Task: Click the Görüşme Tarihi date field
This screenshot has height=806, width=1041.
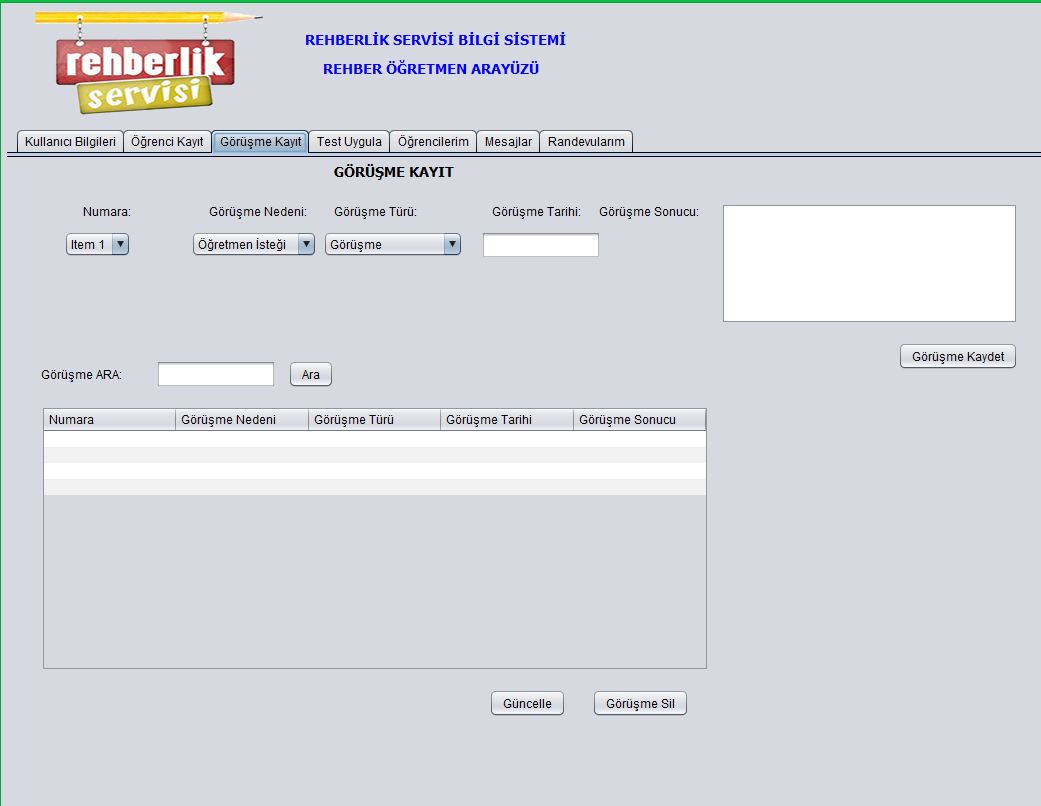Action: click(540, 245)
